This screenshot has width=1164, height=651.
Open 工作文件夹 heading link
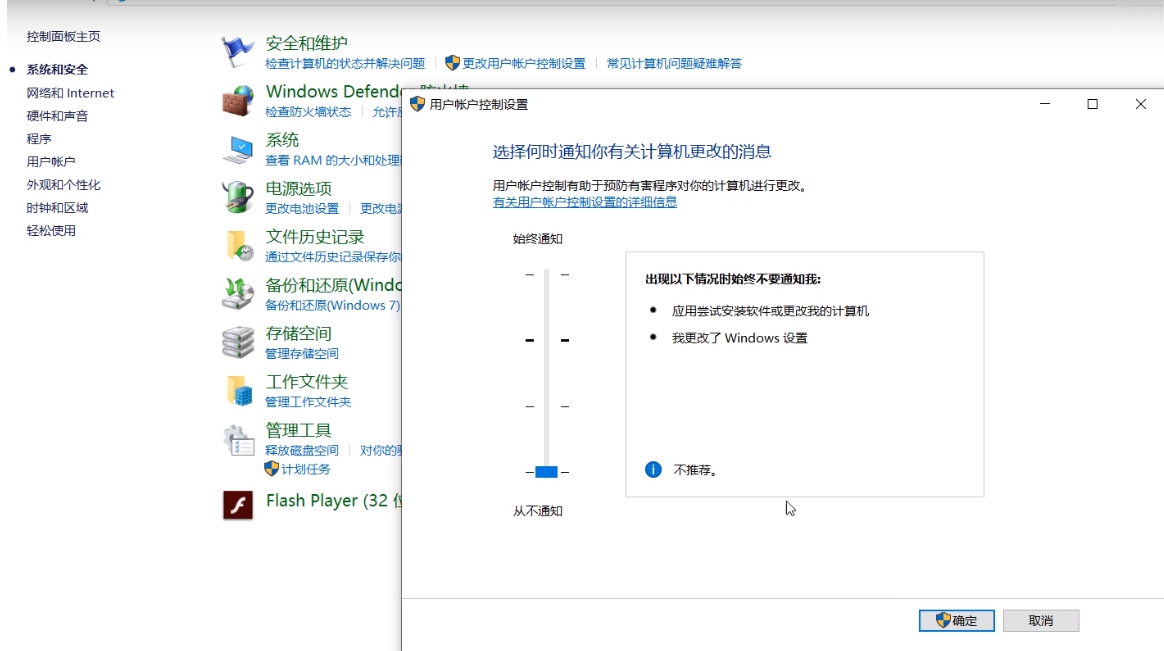pyautogui.click(x=307, y=382)
